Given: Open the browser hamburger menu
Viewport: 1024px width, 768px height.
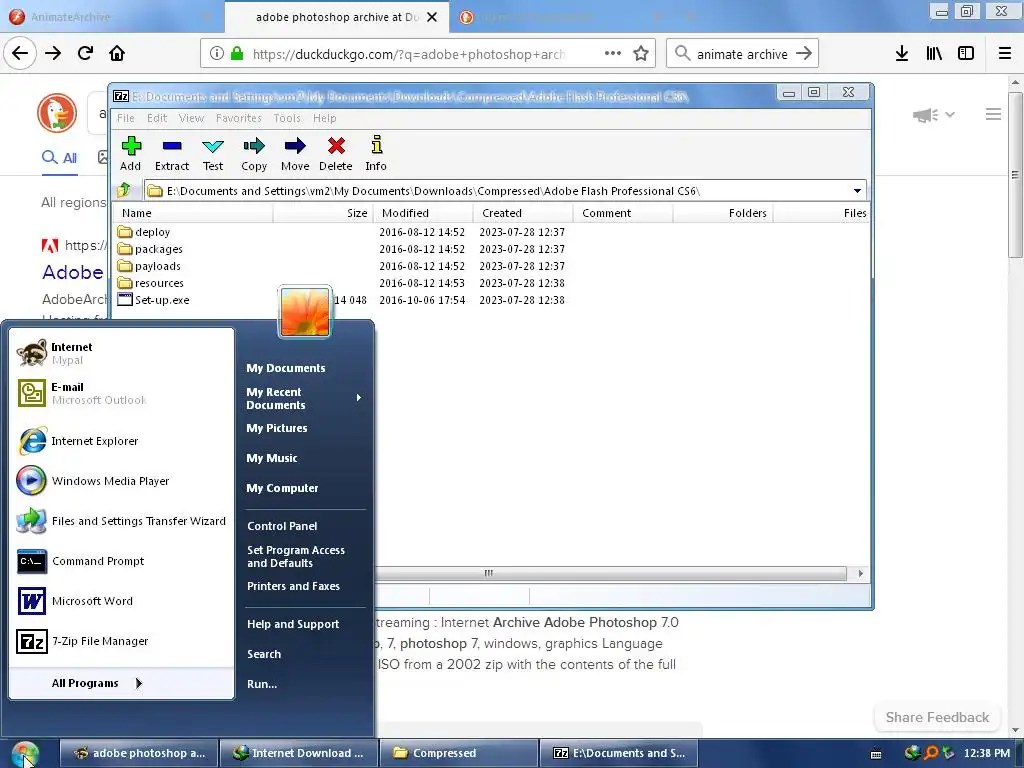Looking at the screenshot, I should click(1005, 54).
